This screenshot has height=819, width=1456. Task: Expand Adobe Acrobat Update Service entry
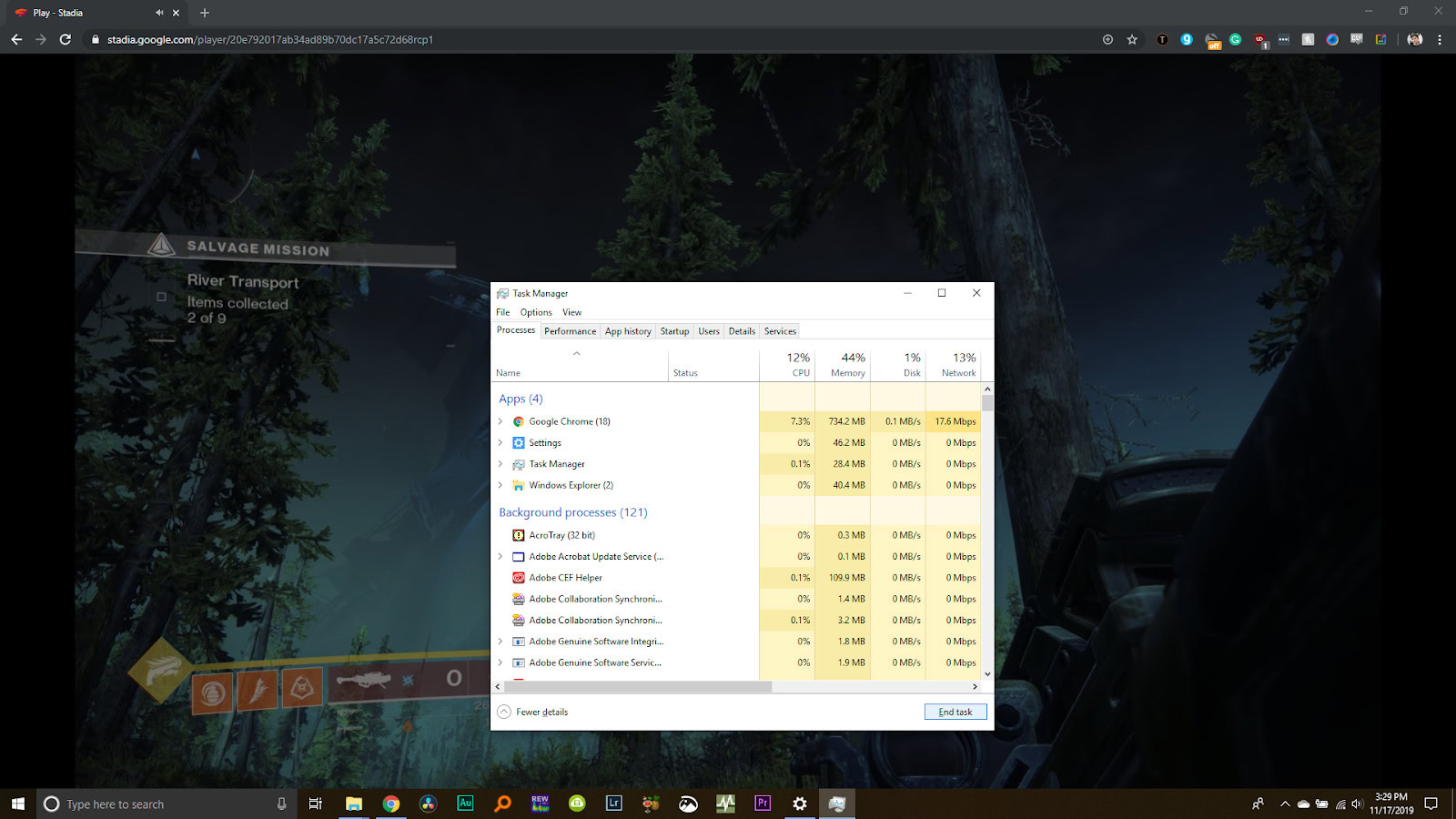[x=500, y=556]
